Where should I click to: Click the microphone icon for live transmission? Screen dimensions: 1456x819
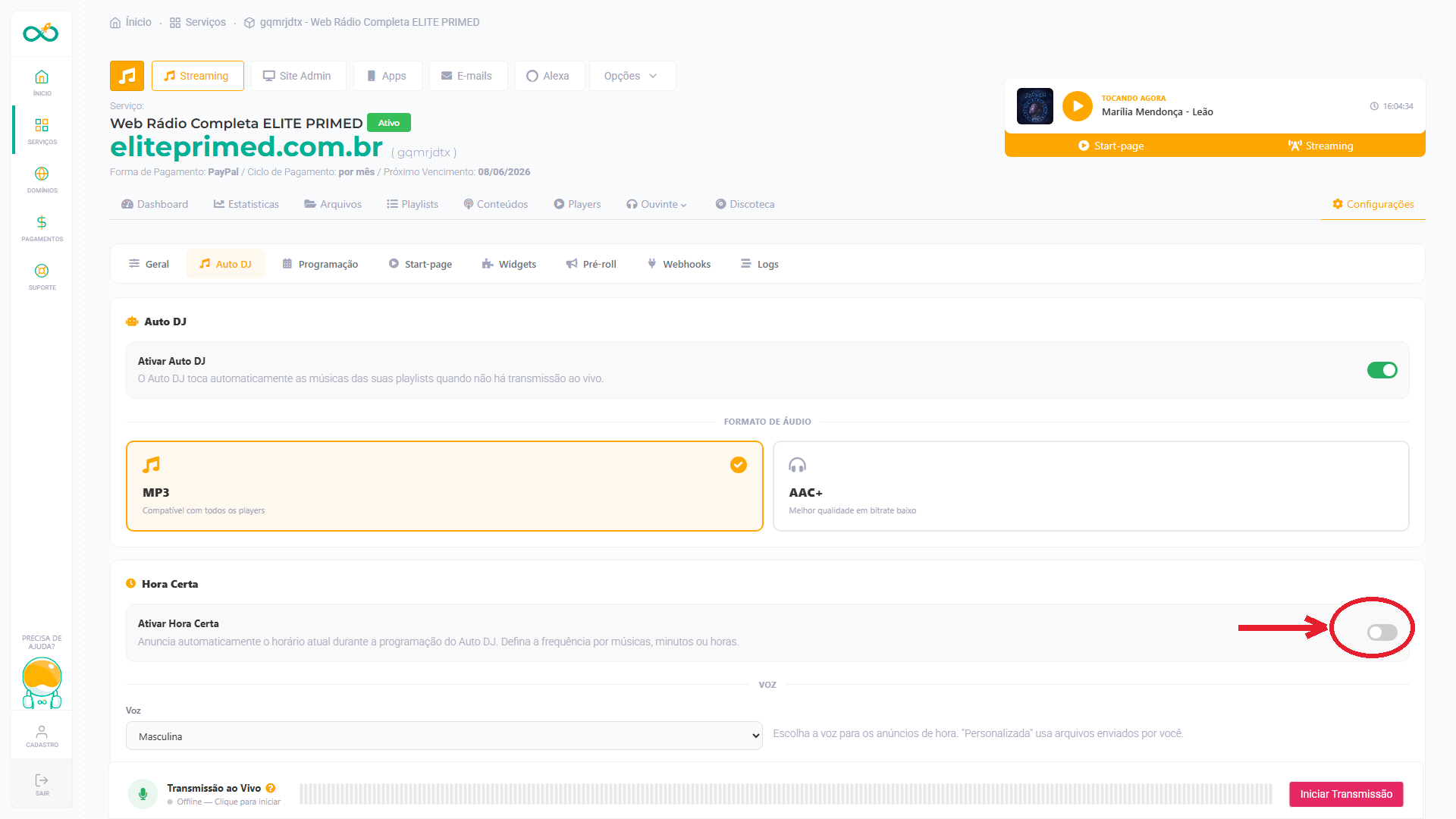pyautogui.click(x=143, y=794)
